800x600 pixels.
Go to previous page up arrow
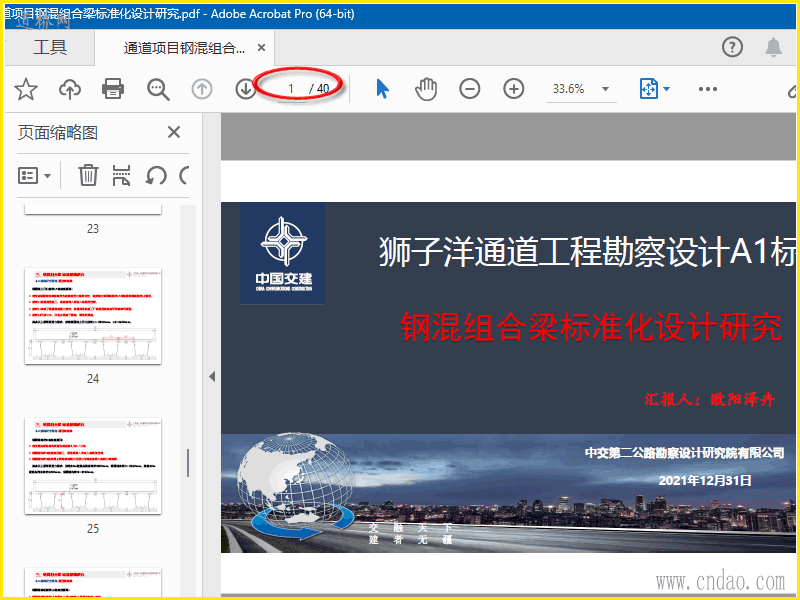pyautogui.click(x=202, y=89)
